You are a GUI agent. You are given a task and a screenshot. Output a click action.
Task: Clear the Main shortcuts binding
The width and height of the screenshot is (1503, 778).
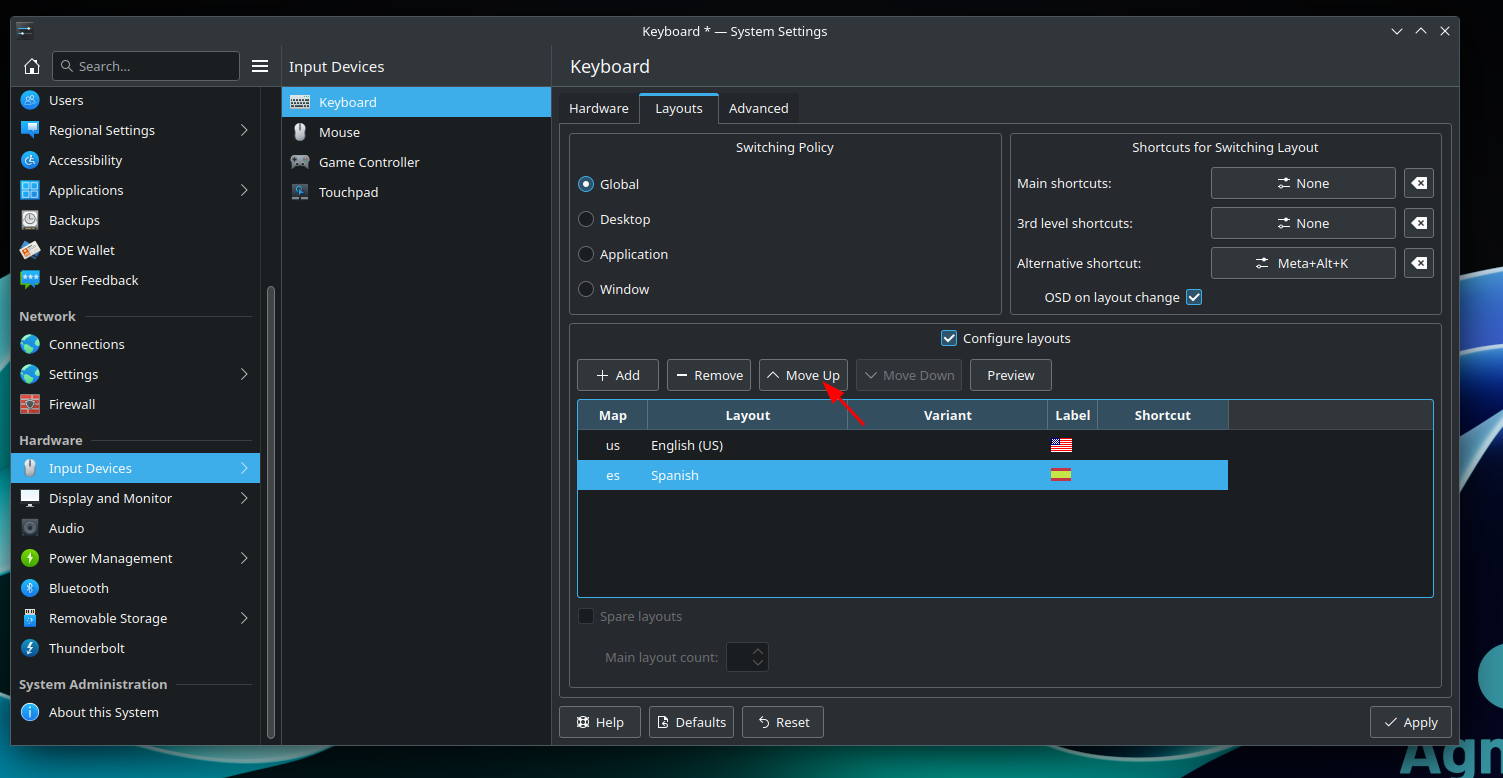(1418, 183)
